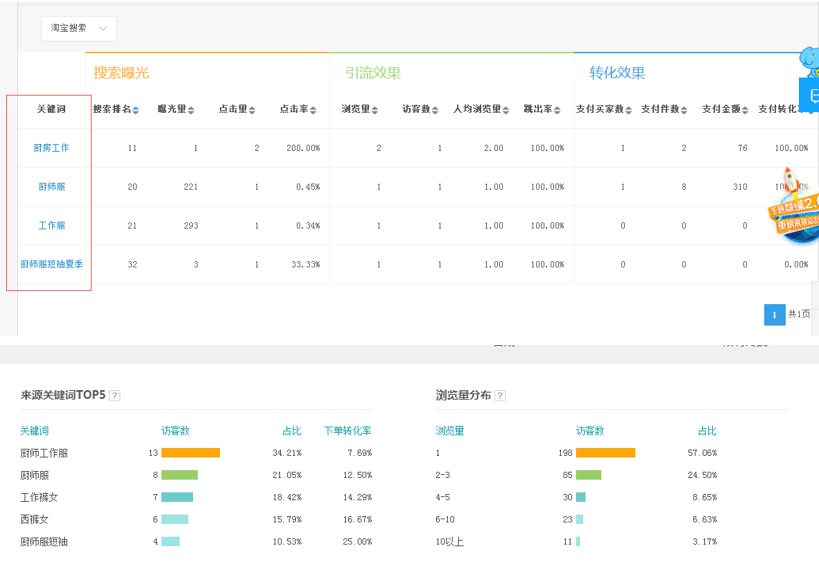Click the 关键词 column header
This screenshot has height=570, width=819.
coord(51,109)
